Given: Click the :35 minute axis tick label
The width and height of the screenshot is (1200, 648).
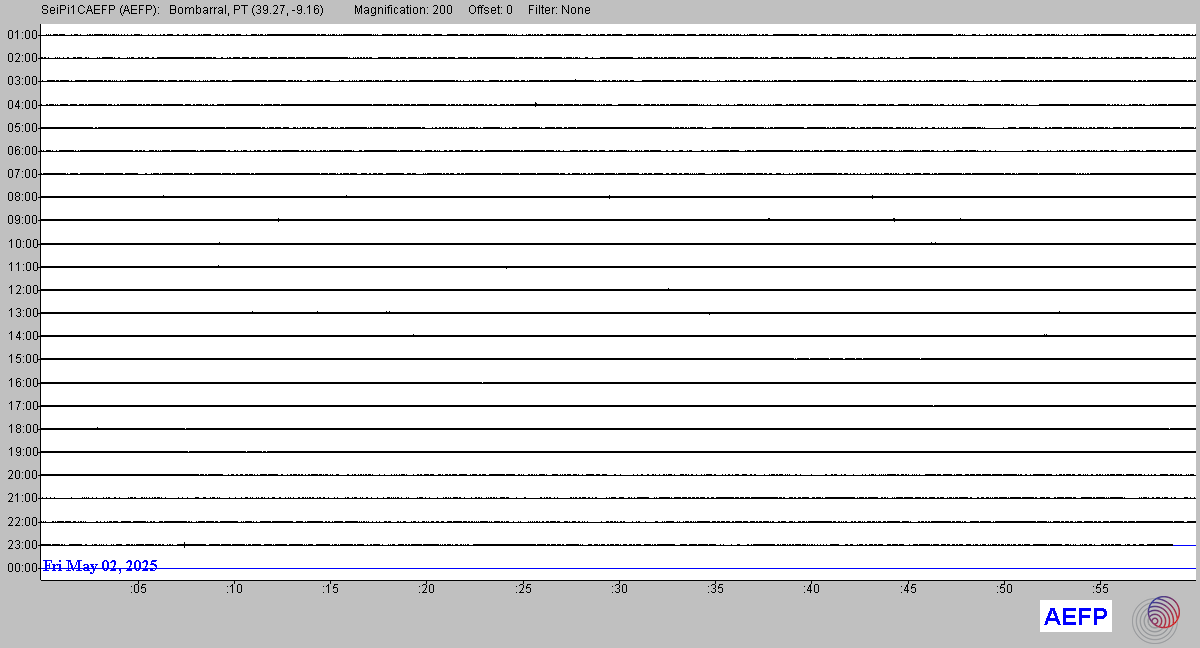Looking at the screenshot, I should 715,590.
